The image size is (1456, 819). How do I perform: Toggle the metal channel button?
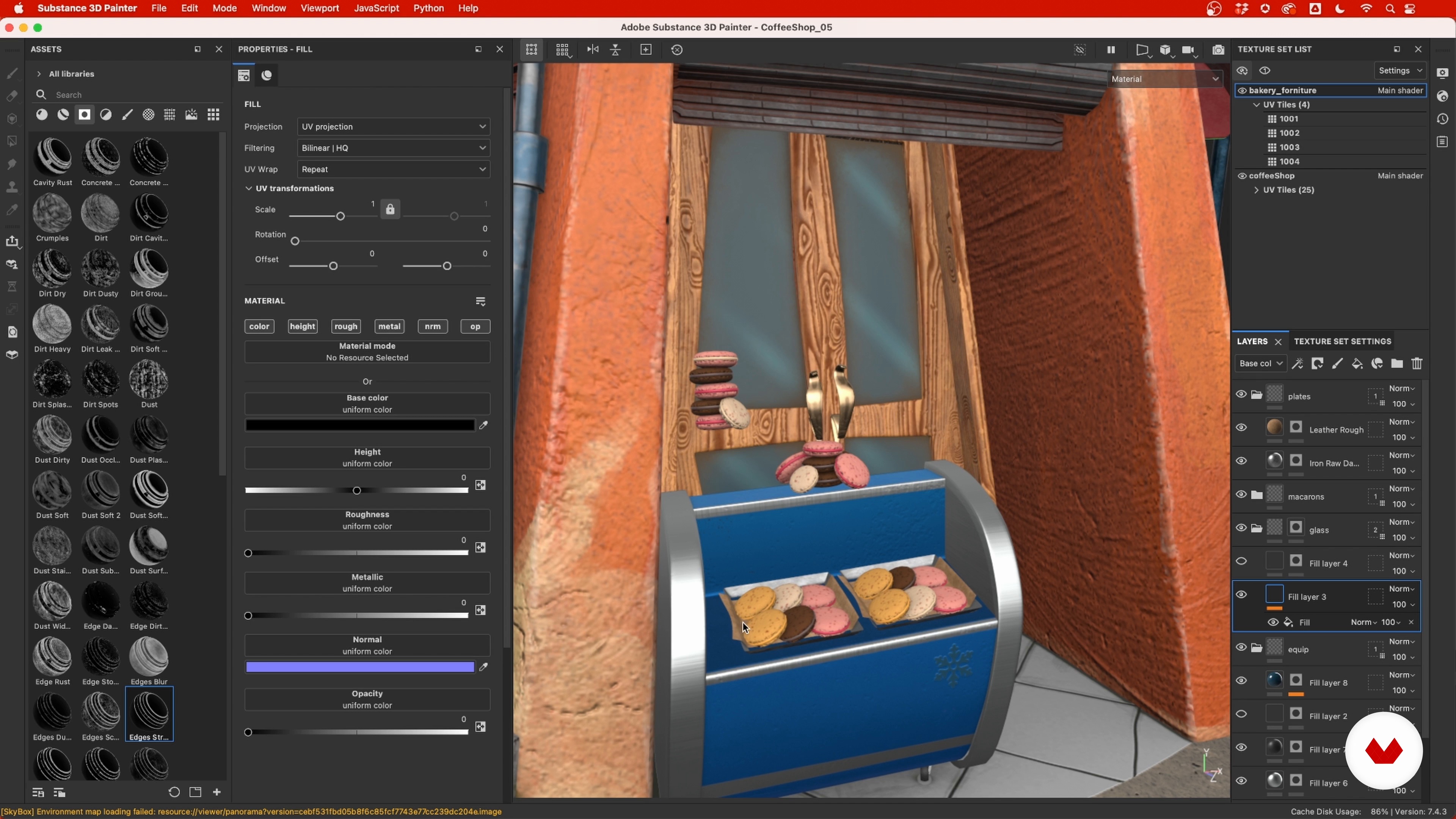pos(389,326)
